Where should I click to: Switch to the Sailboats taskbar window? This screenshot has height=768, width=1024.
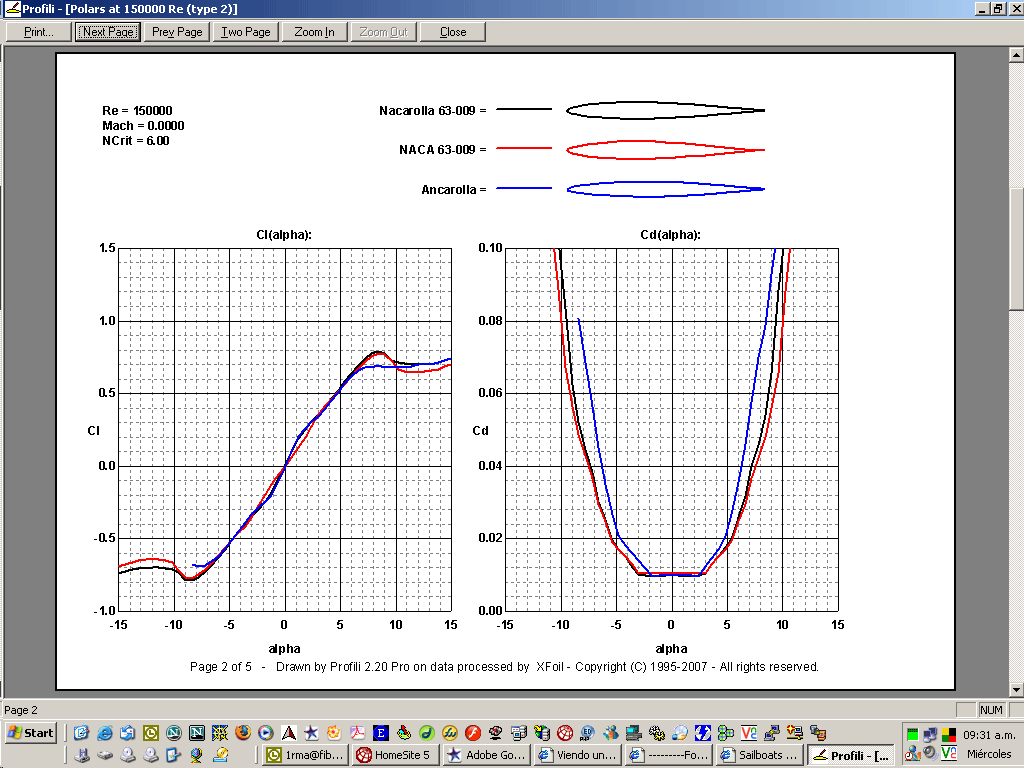click(x=759, y=755)
